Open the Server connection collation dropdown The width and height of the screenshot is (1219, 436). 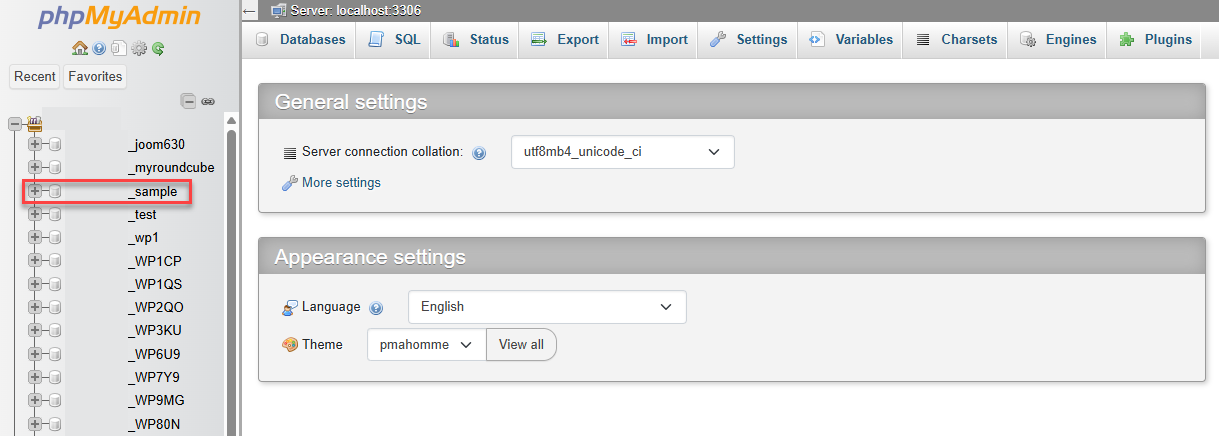point(622,152)
